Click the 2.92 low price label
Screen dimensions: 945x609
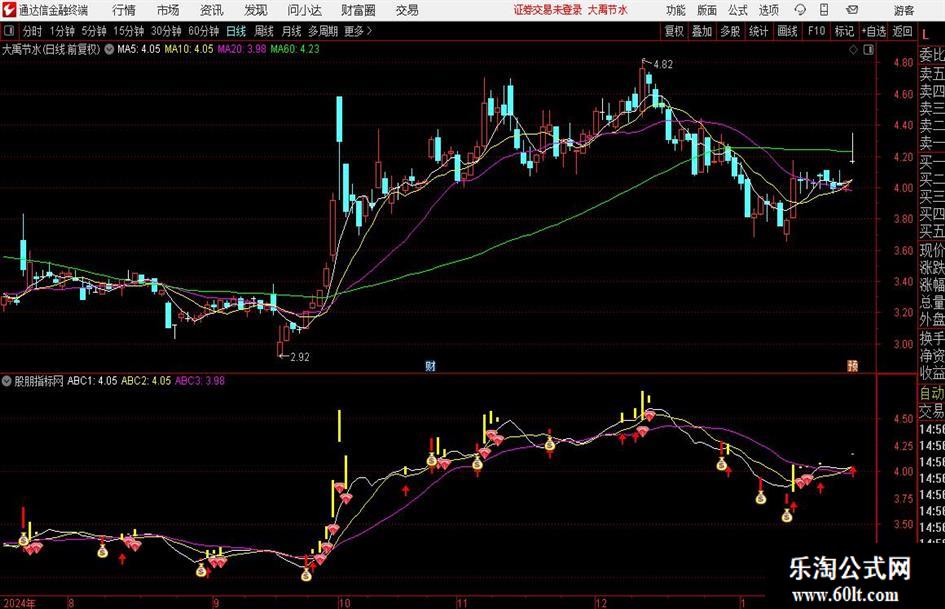(300, 357)
